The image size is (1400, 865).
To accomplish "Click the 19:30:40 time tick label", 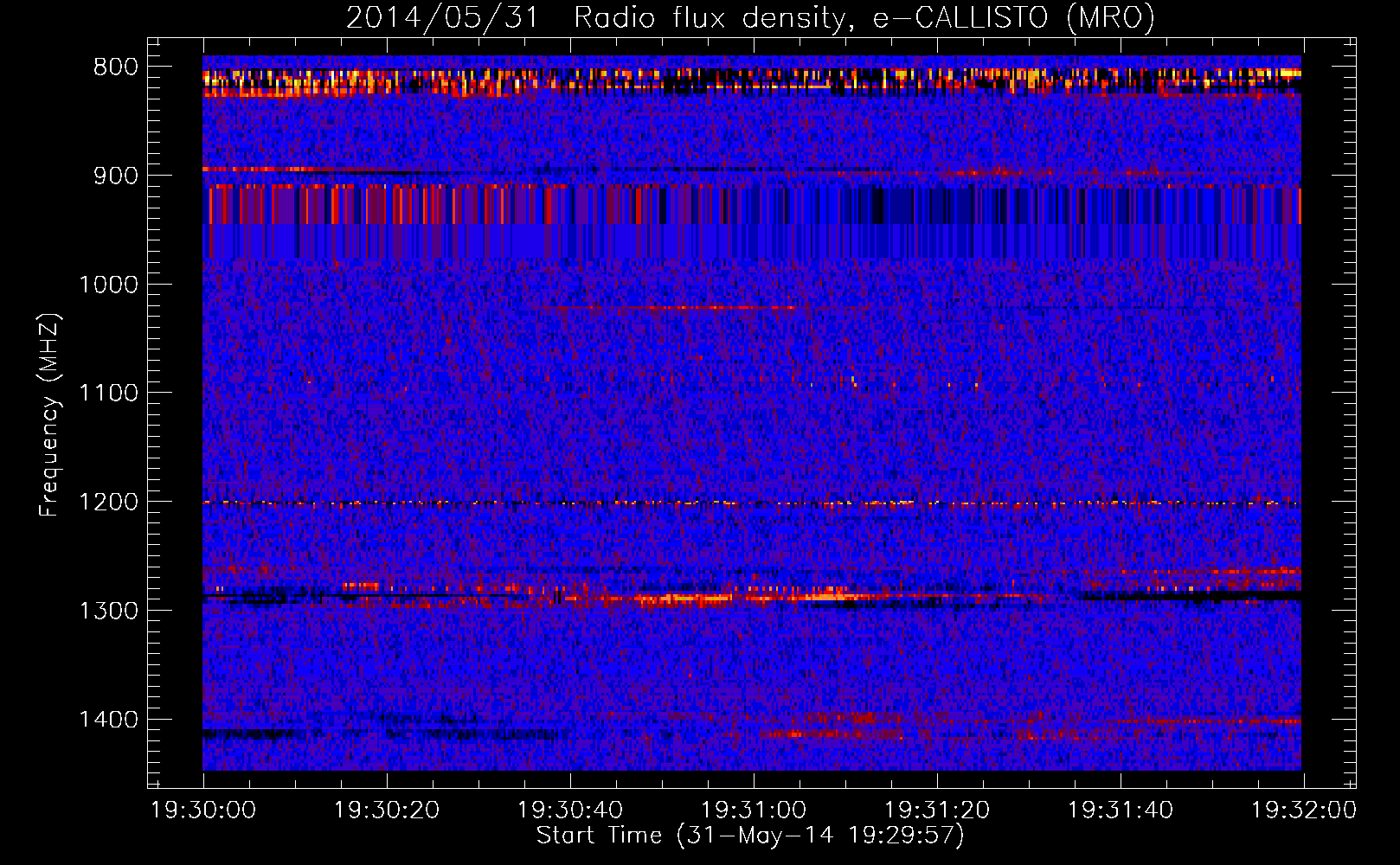I will pyautogui.click(x=570, y=811).
